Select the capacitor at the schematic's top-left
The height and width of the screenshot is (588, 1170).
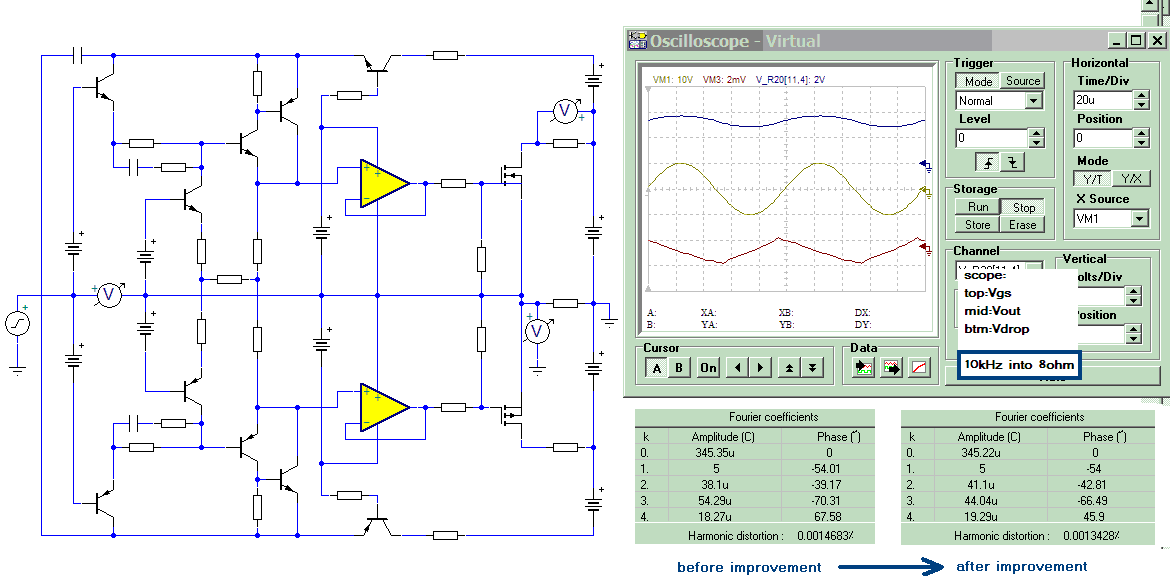point(78,54)
